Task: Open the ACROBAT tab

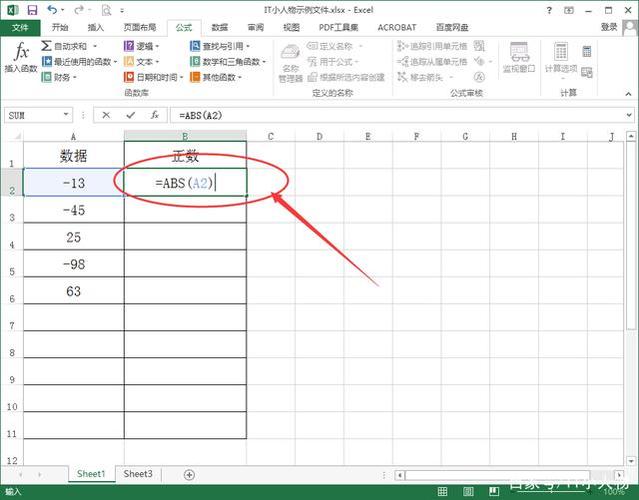Action: point(397,27)
